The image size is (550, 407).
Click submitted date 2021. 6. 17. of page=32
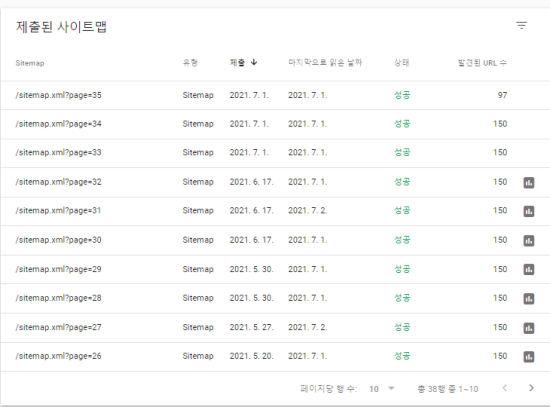[251, 182]
